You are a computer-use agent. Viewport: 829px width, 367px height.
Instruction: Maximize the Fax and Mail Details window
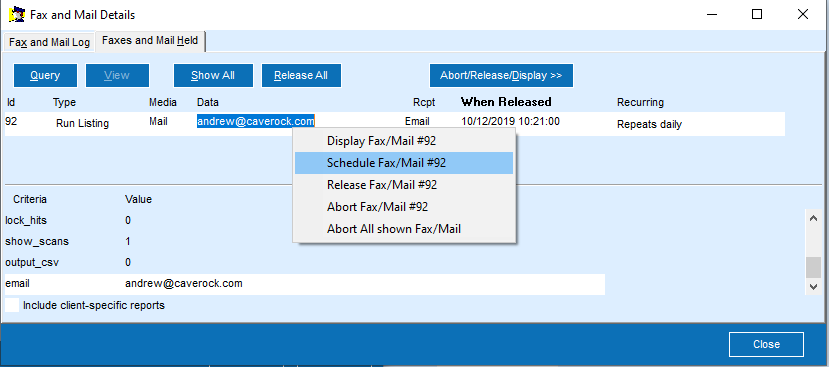click(757, 14)
